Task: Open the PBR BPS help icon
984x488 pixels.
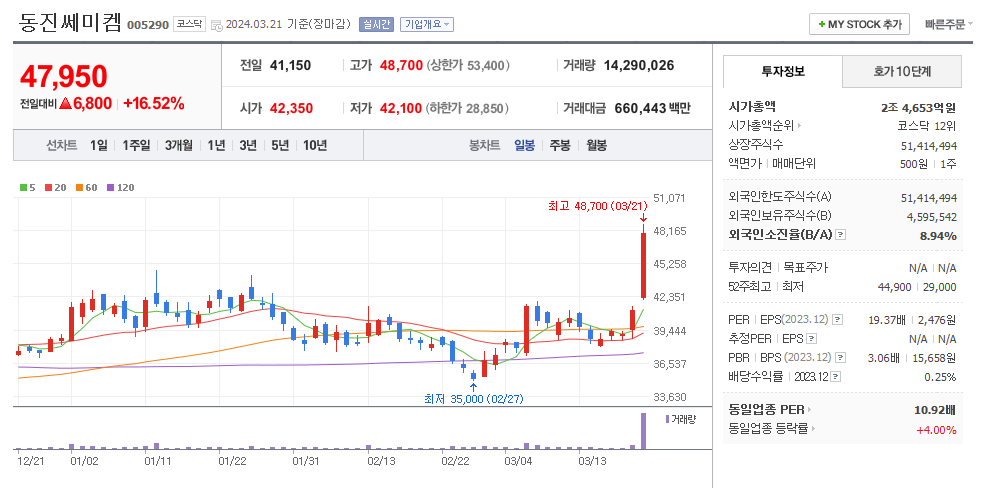Action: click(840, 358)
